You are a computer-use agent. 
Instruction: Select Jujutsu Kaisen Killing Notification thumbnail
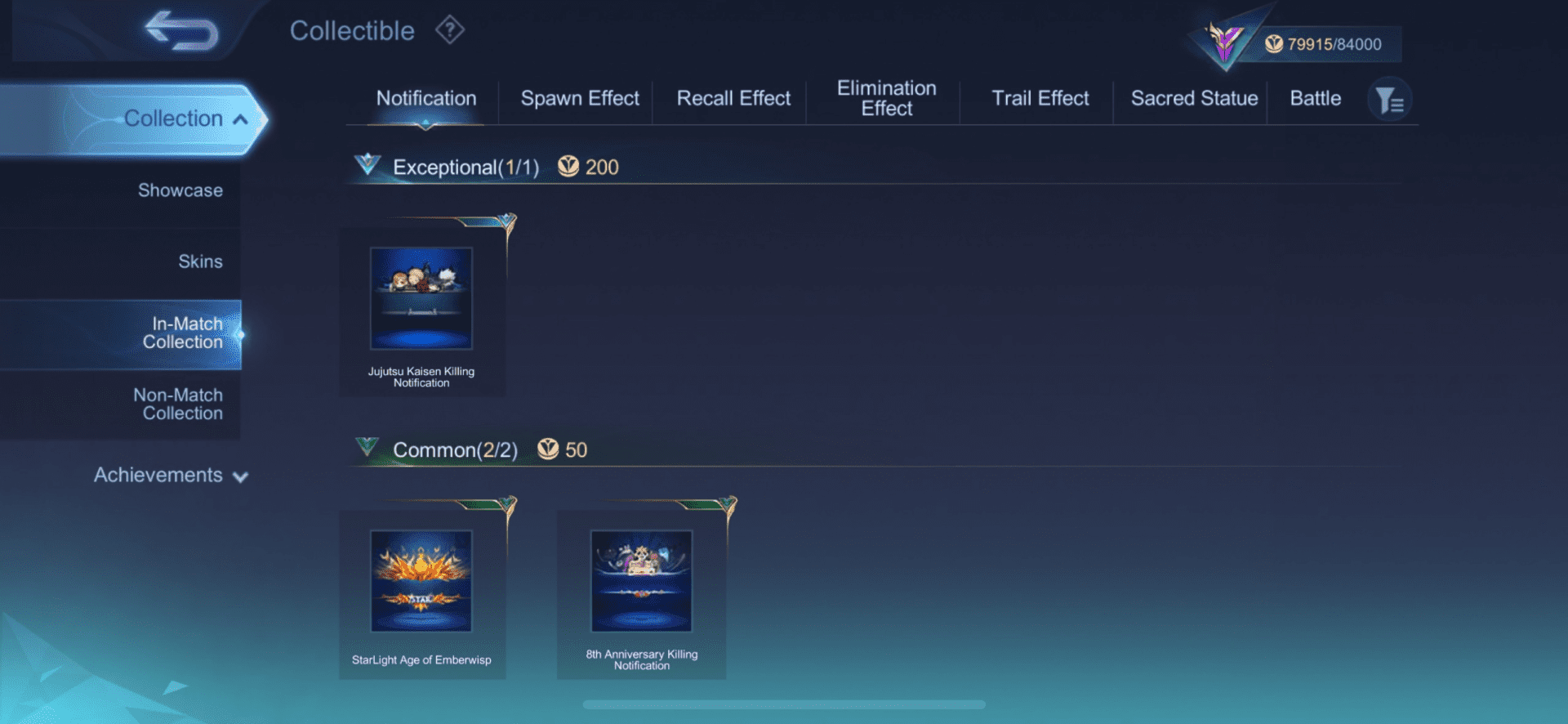[x=421, y=299]
